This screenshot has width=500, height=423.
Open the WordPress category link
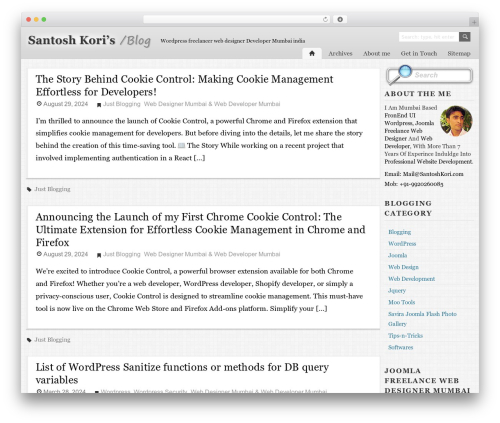402,244
